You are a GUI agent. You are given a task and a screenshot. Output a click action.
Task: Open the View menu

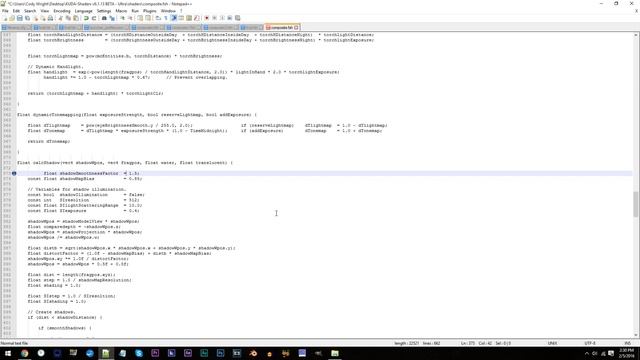tap(44, 11)
